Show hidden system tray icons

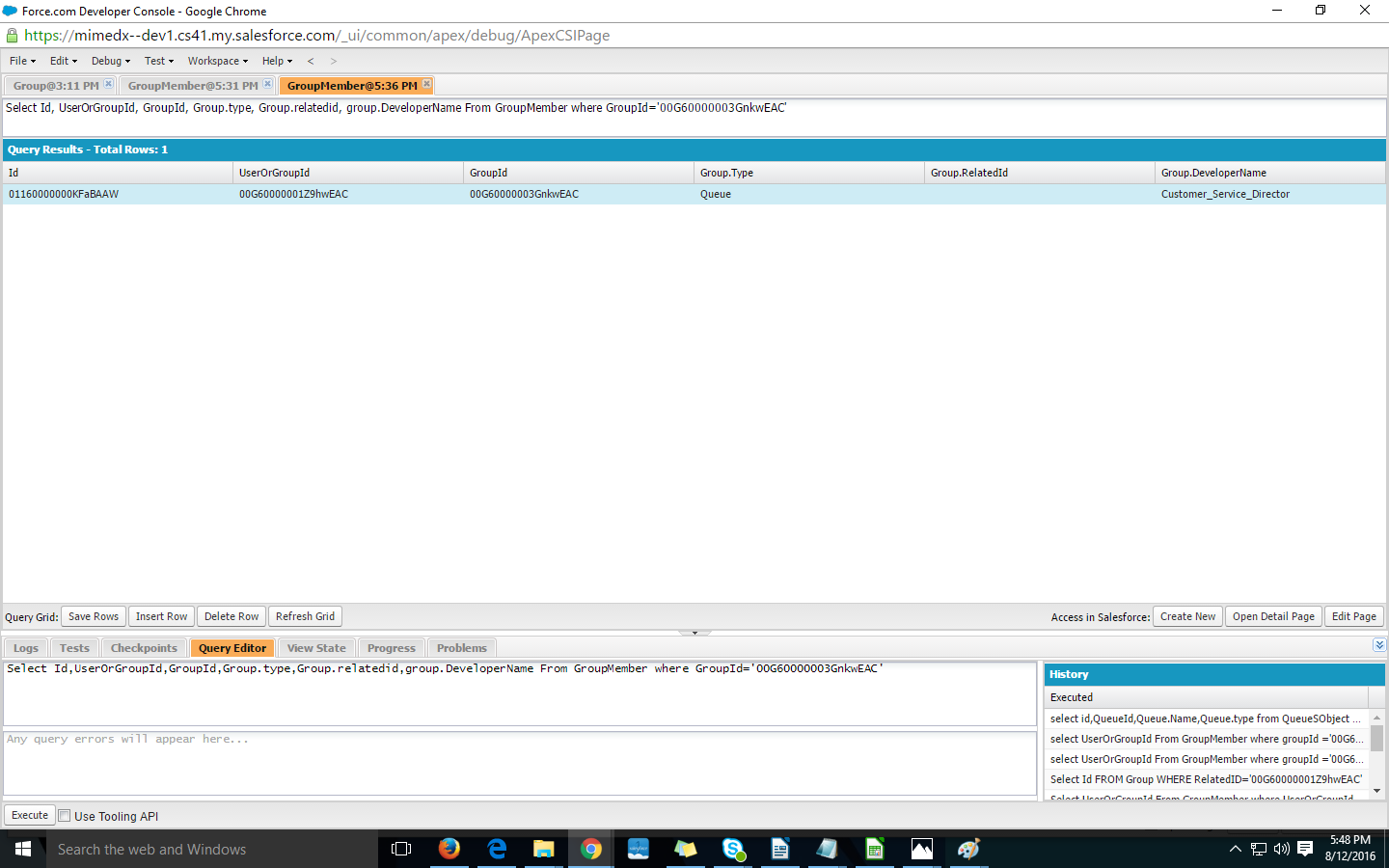coord(1235,849)
